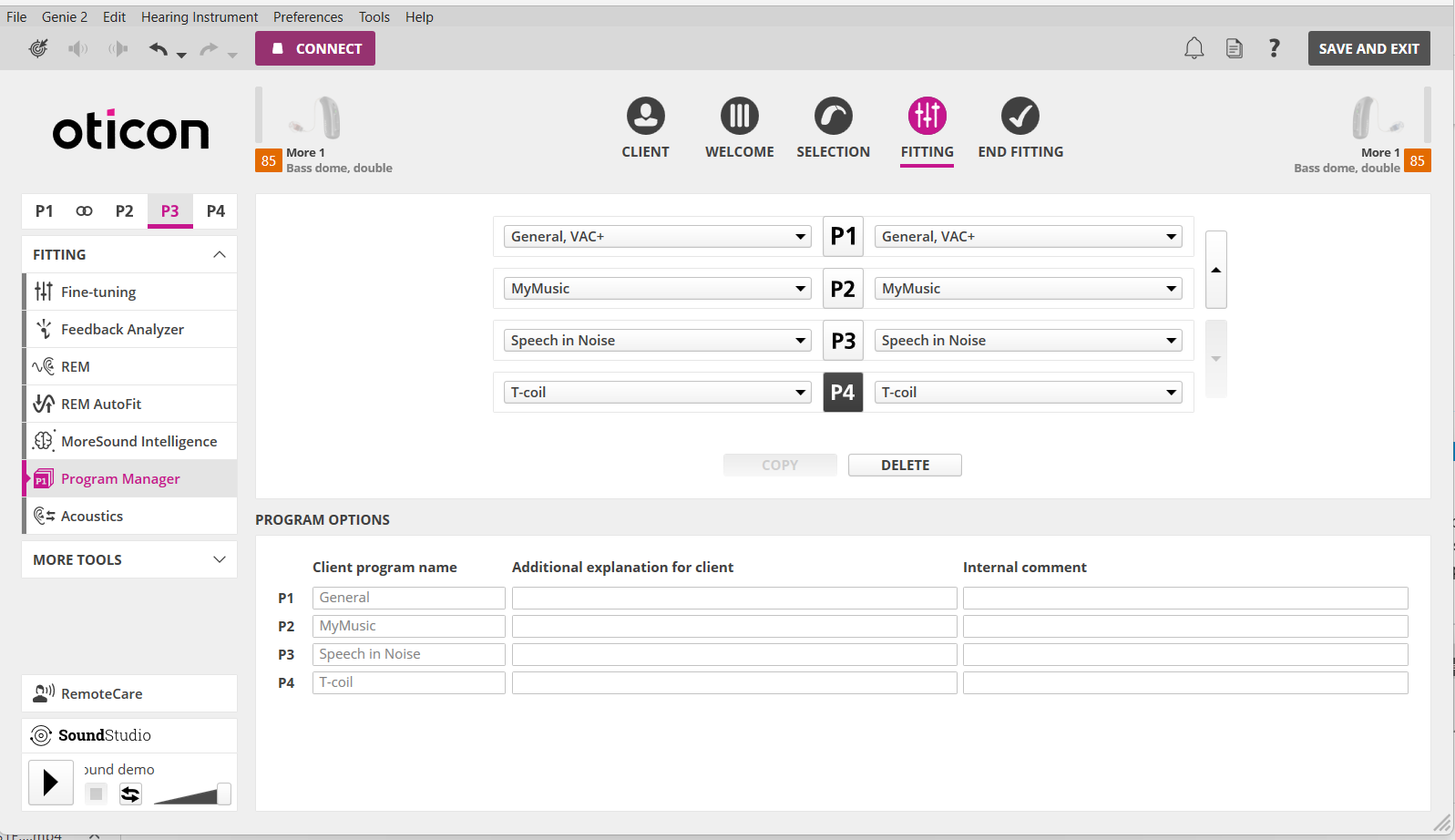
Task: Click the CONNECT button
Action: pyautogui.click(x=315, y=48)
